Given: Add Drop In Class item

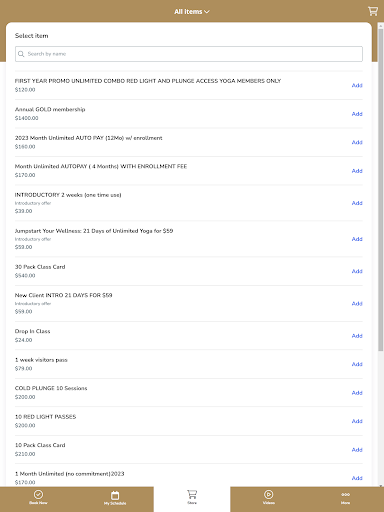Looking at the screenshot, I should point(357,336).
